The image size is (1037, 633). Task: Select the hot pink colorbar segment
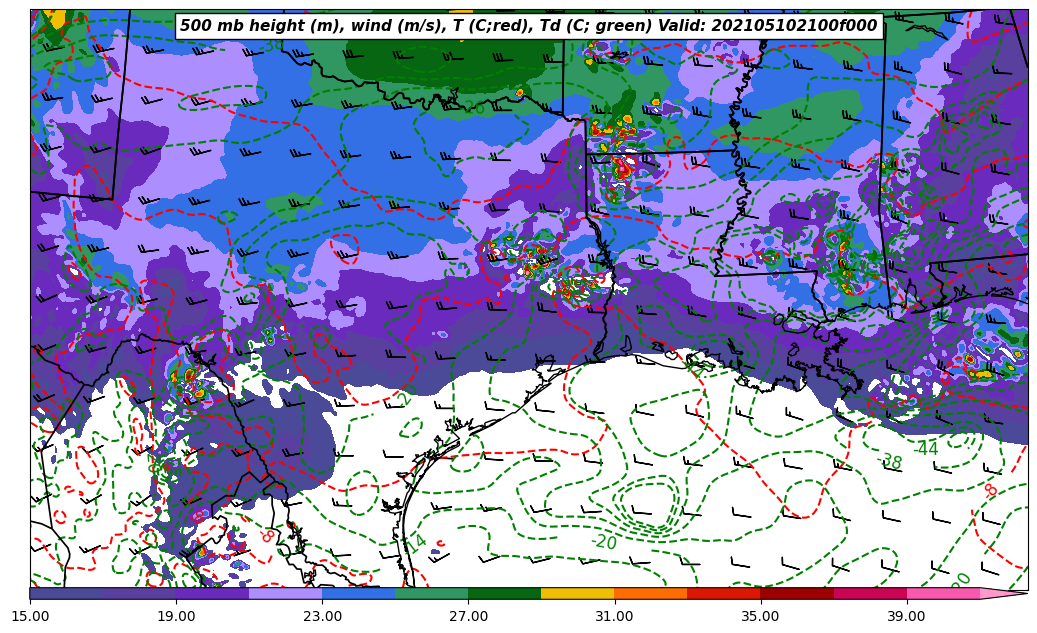pyautogui.click(x=942, y=594)
